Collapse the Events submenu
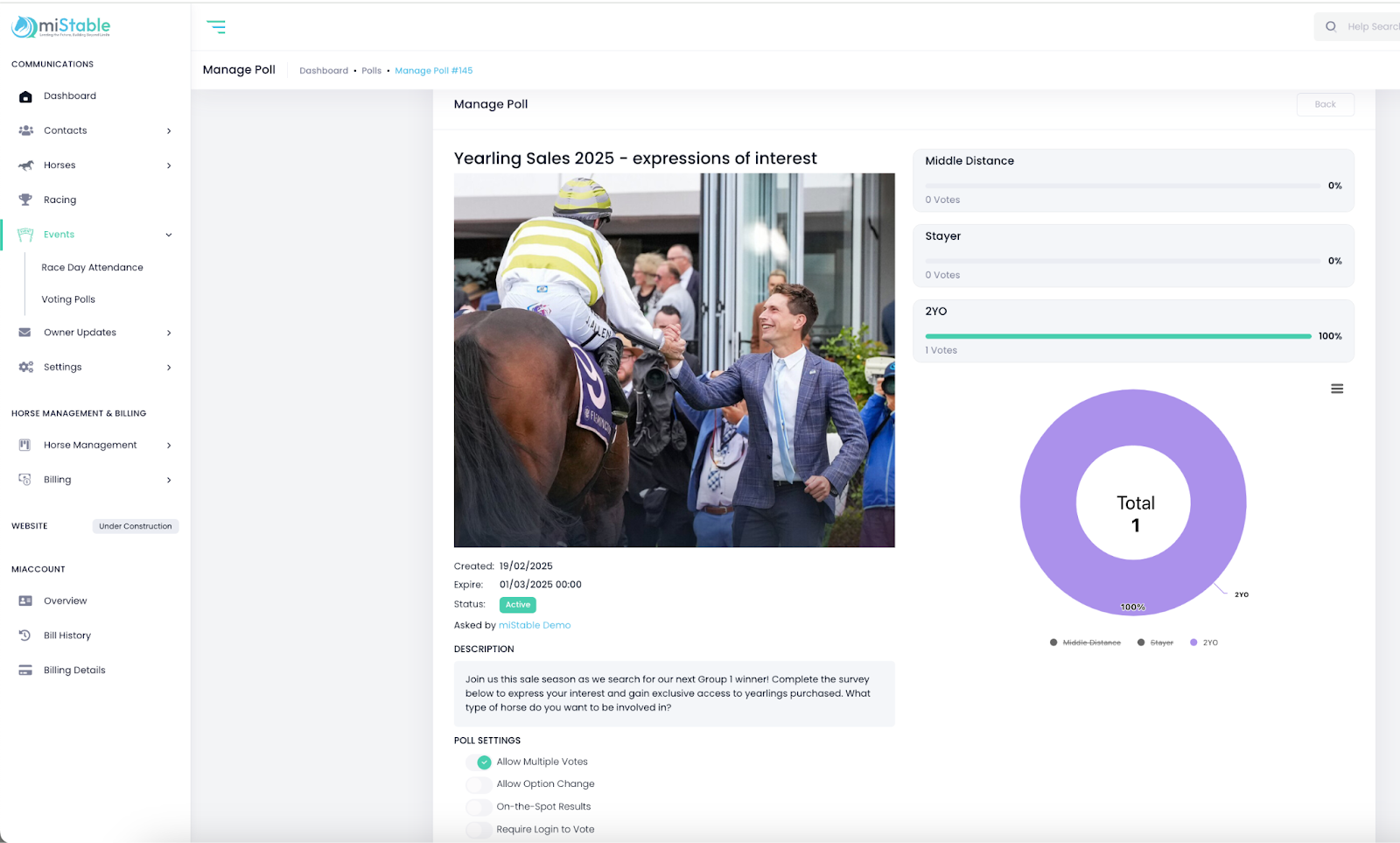This screenshot has height=843, width=1400. [169, 235]
